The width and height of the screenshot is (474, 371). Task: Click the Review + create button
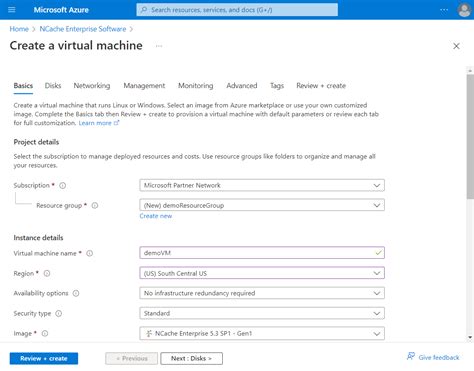(44, 358)
